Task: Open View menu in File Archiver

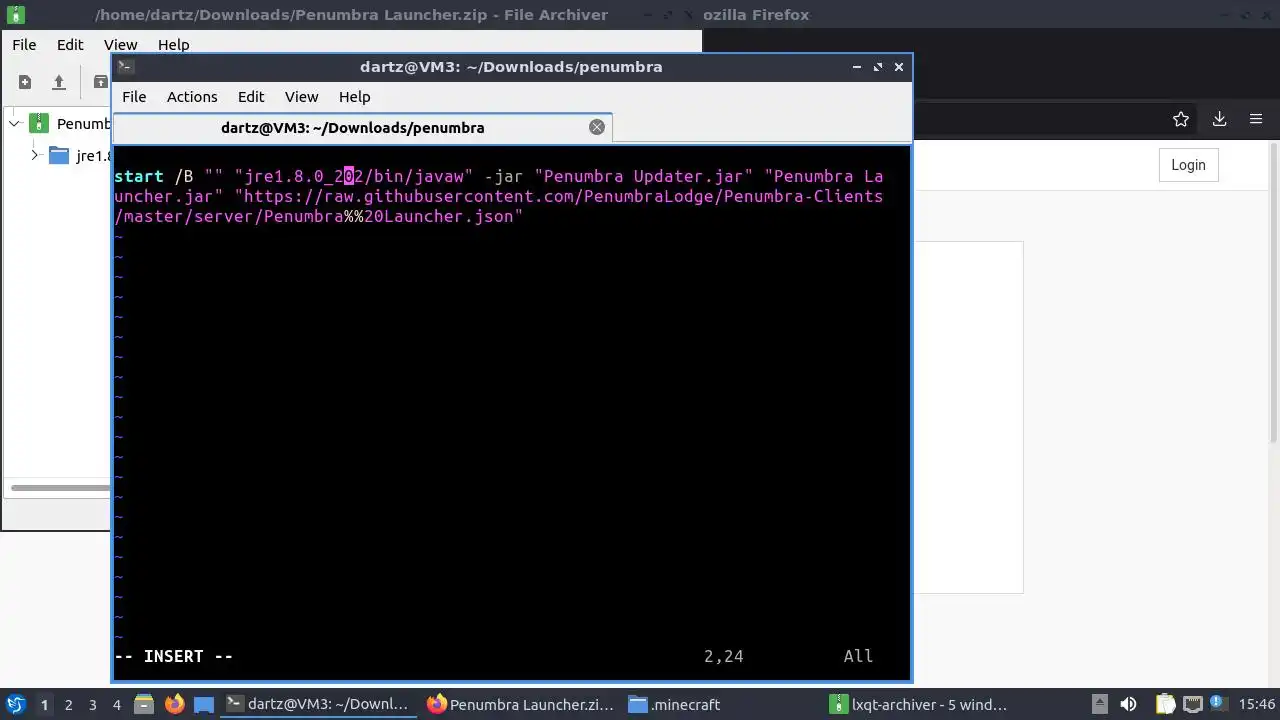Action: pyautogui.click(x=120, y=45)
